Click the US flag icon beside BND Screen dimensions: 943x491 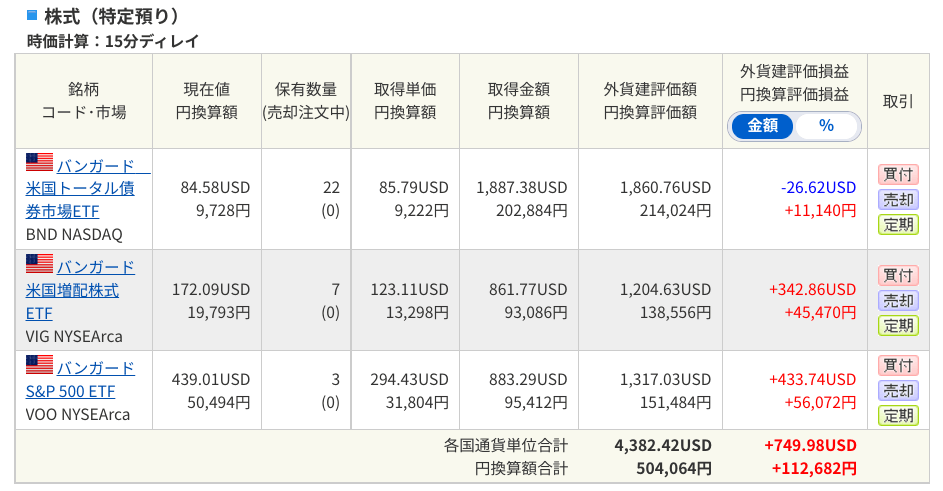tap(39, 162)
